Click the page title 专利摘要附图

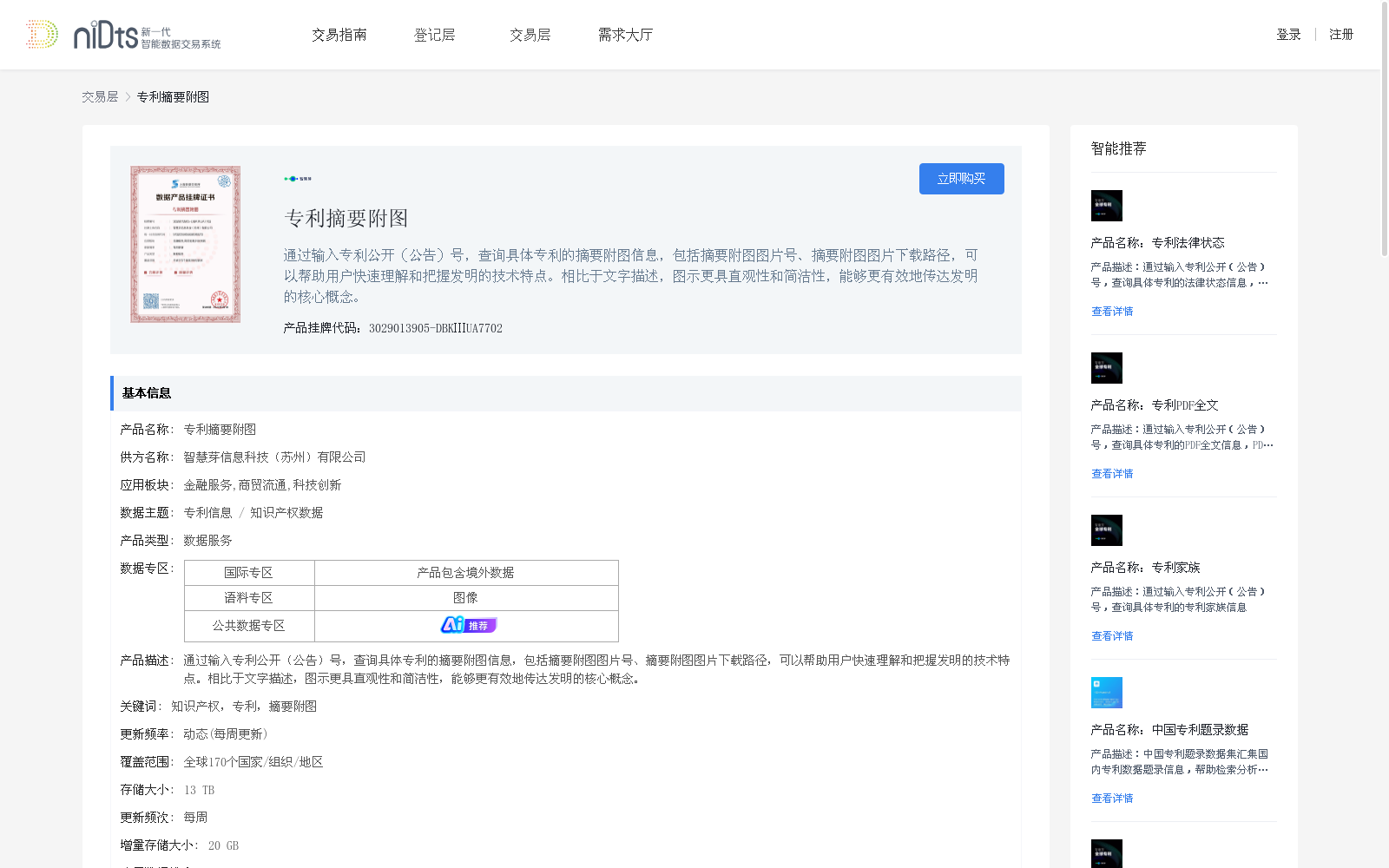(x=346, y=219)
